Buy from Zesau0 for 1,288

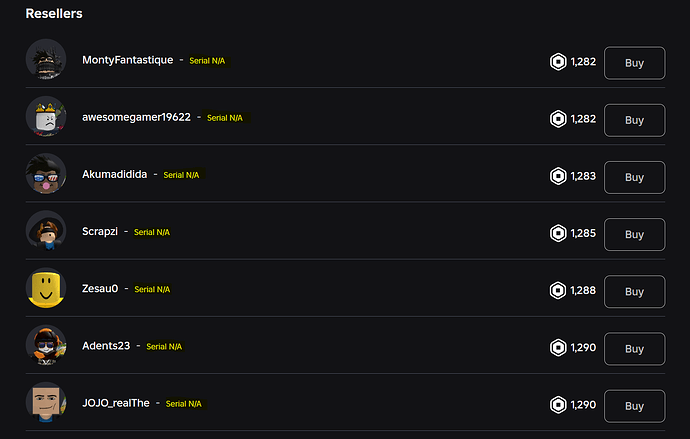click(634, 291)
